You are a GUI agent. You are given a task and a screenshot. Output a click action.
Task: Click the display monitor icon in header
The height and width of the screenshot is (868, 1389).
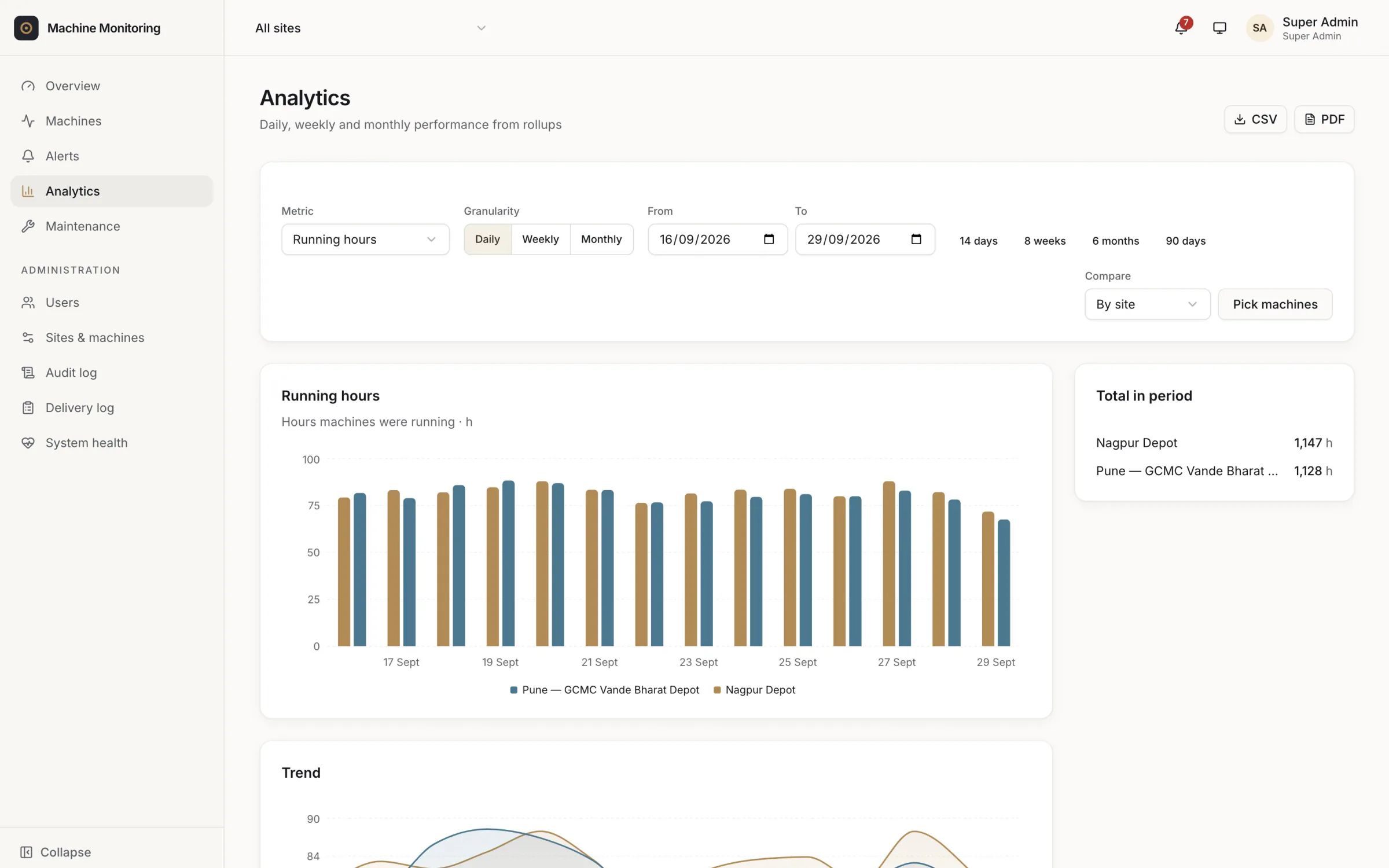(1219, 28)
